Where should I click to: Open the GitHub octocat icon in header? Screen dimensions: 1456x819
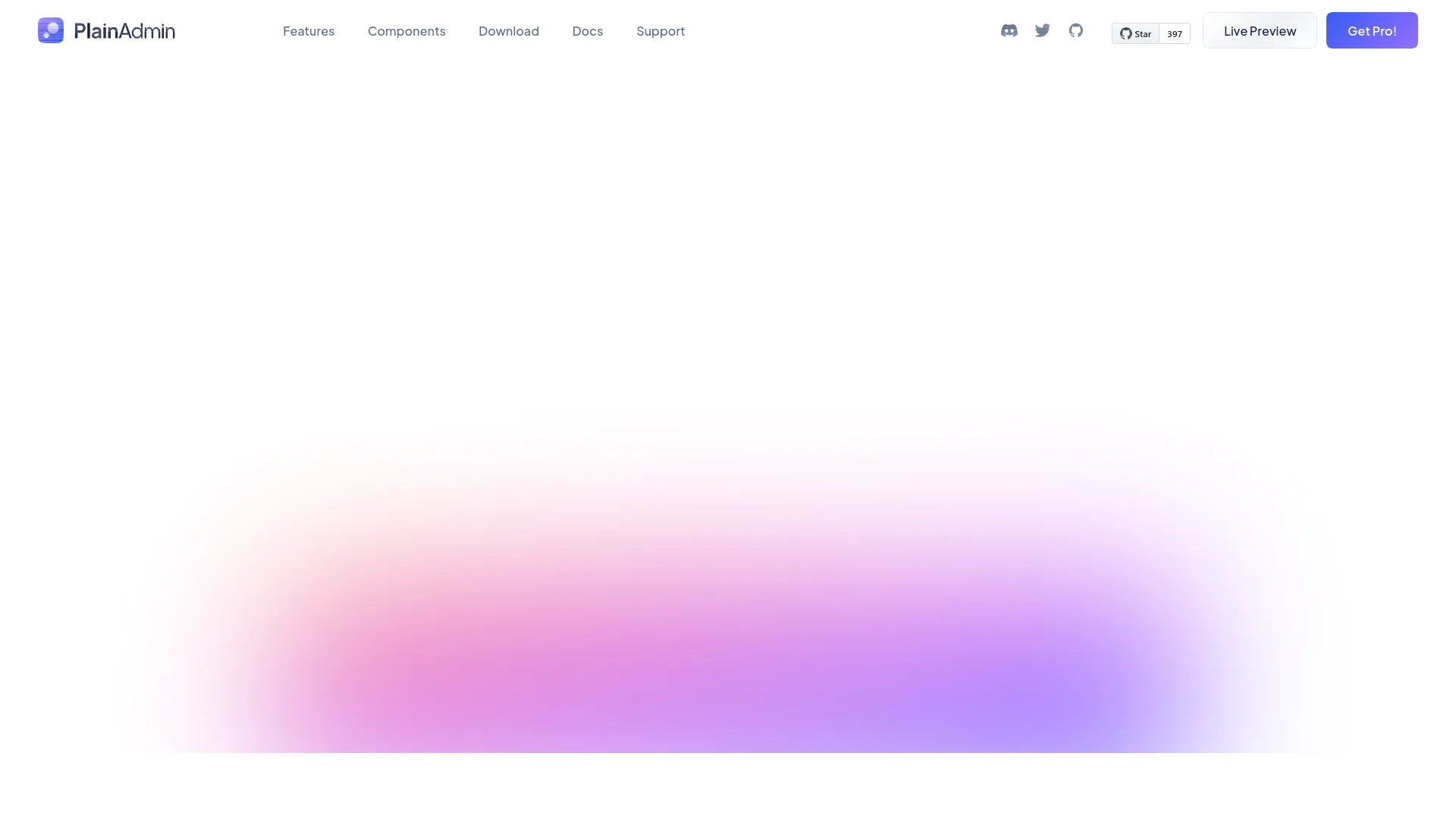(1076, 30)
